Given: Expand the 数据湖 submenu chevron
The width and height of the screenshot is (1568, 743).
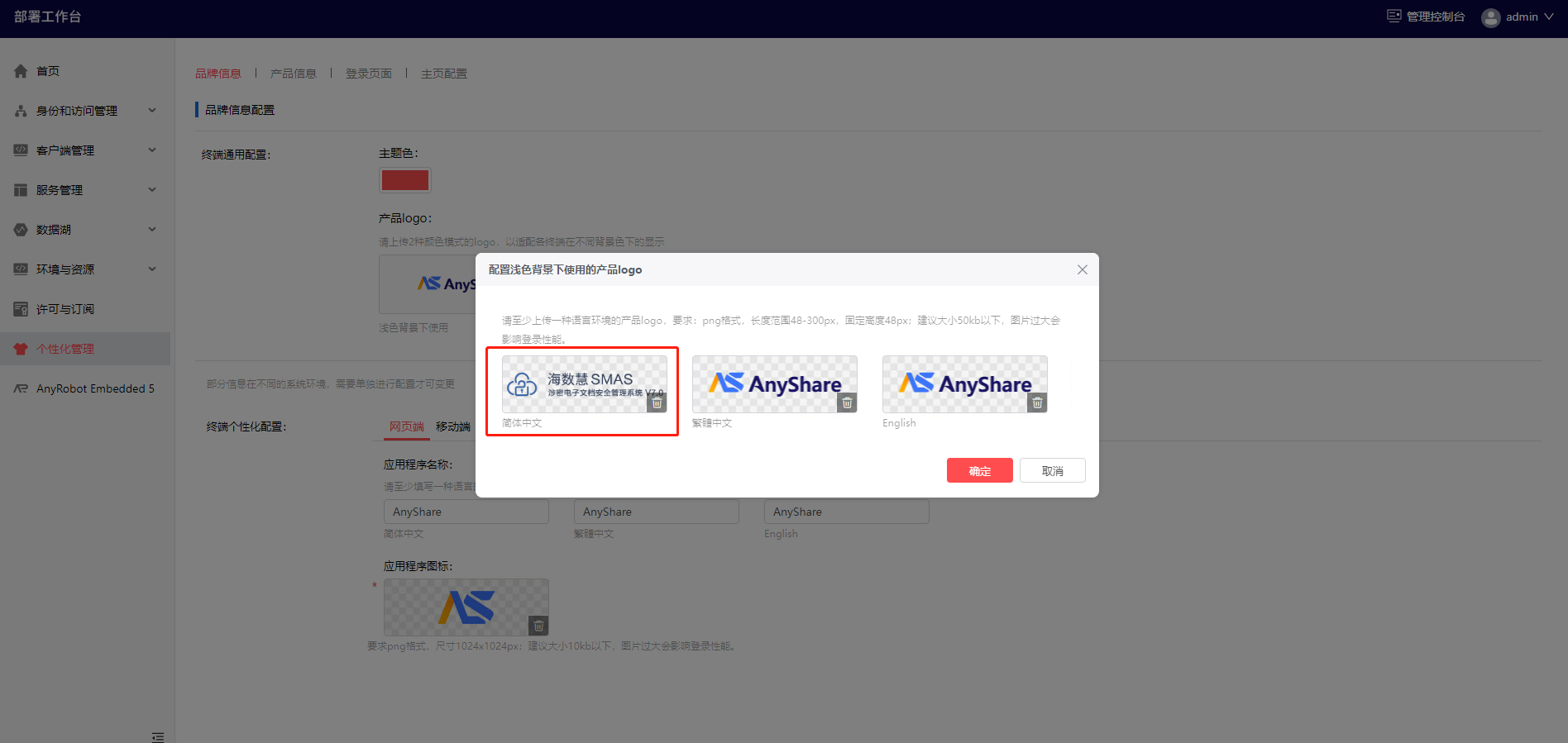Looking at the screenshot, I should 152,229.
